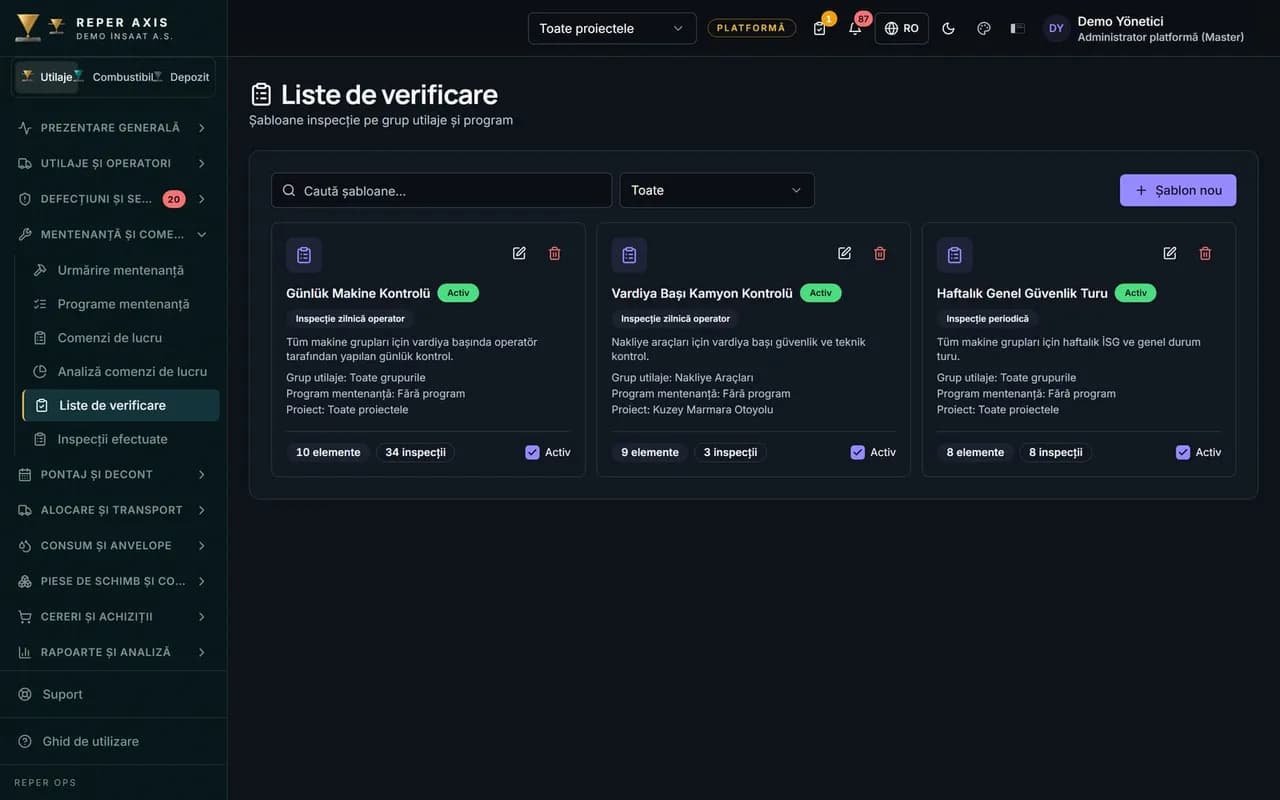The height and width of the screenshot is (800, 1280).
Task: Click the 3 inspecții badge
Action: pyautogui.click(x=730, y=452)
